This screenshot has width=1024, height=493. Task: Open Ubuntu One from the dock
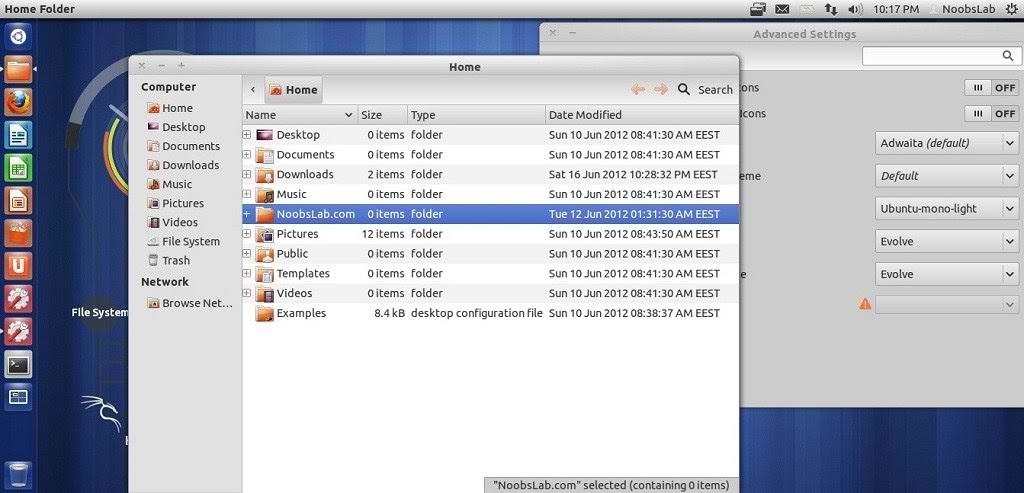click(x=18, y=266)
